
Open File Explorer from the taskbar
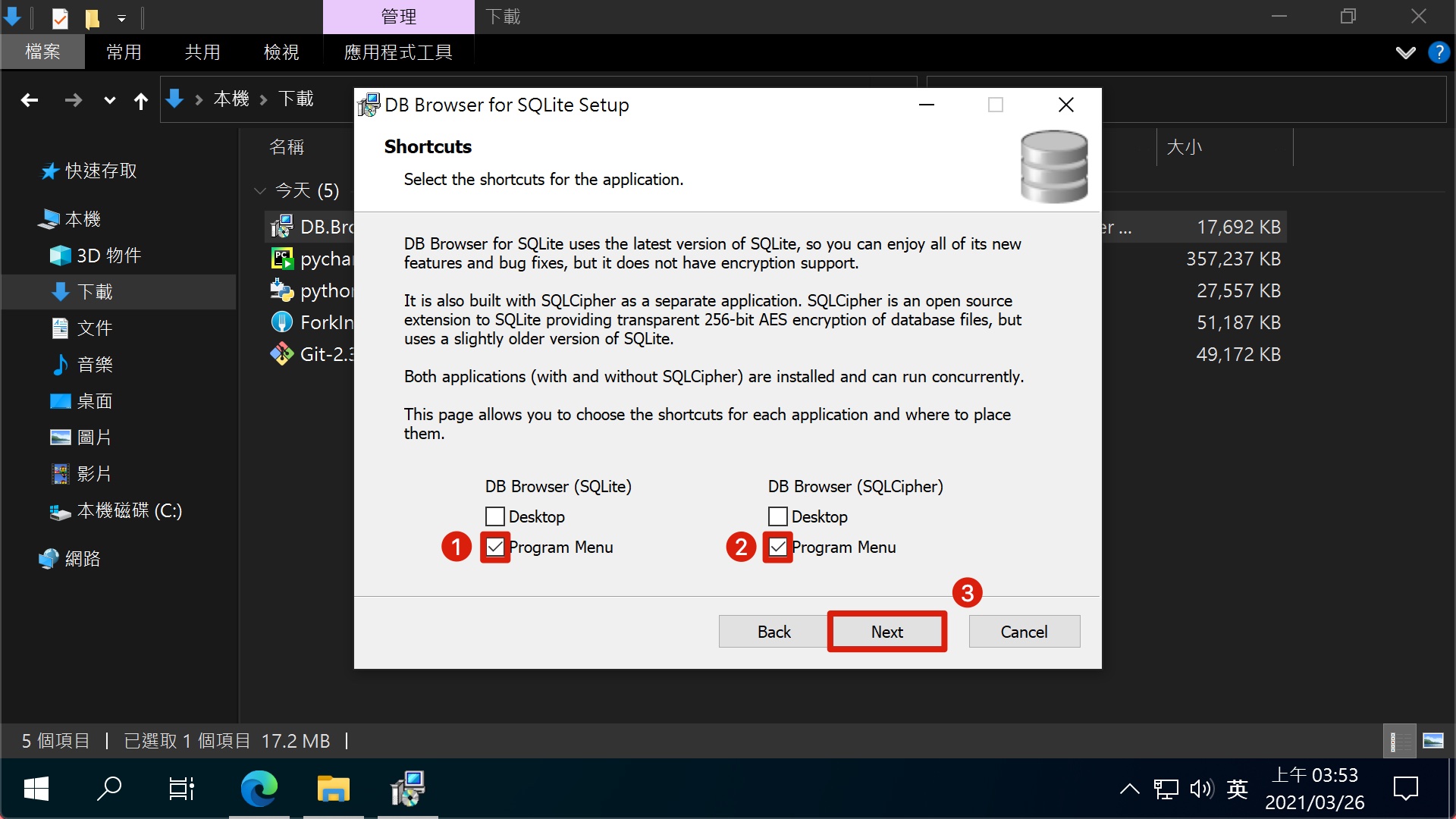(x=333, y=789)
